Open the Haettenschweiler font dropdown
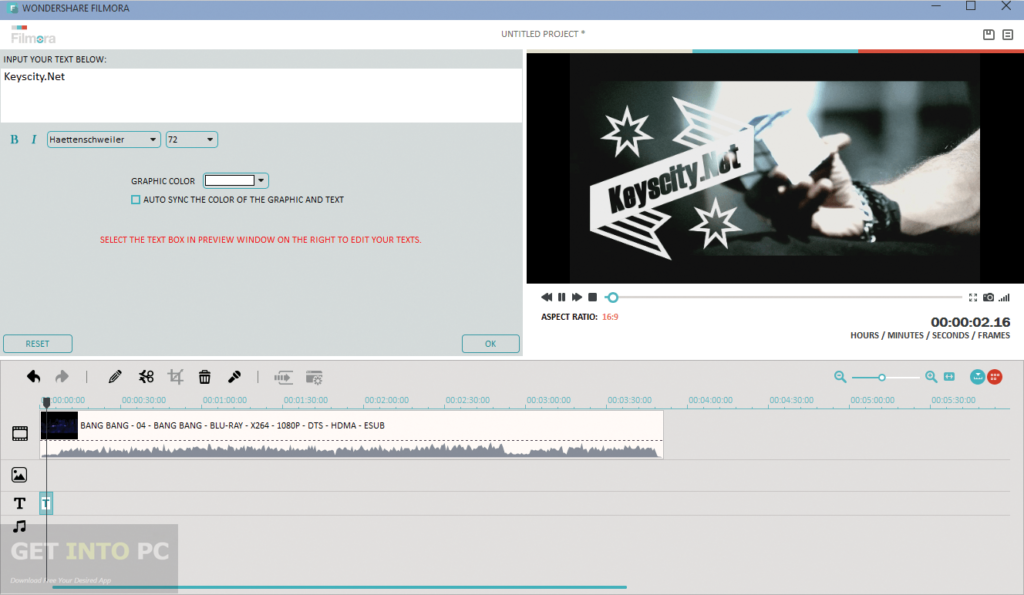Image resolution: width=1024 pixels, height=595 pixels. (x=103, y=139)
